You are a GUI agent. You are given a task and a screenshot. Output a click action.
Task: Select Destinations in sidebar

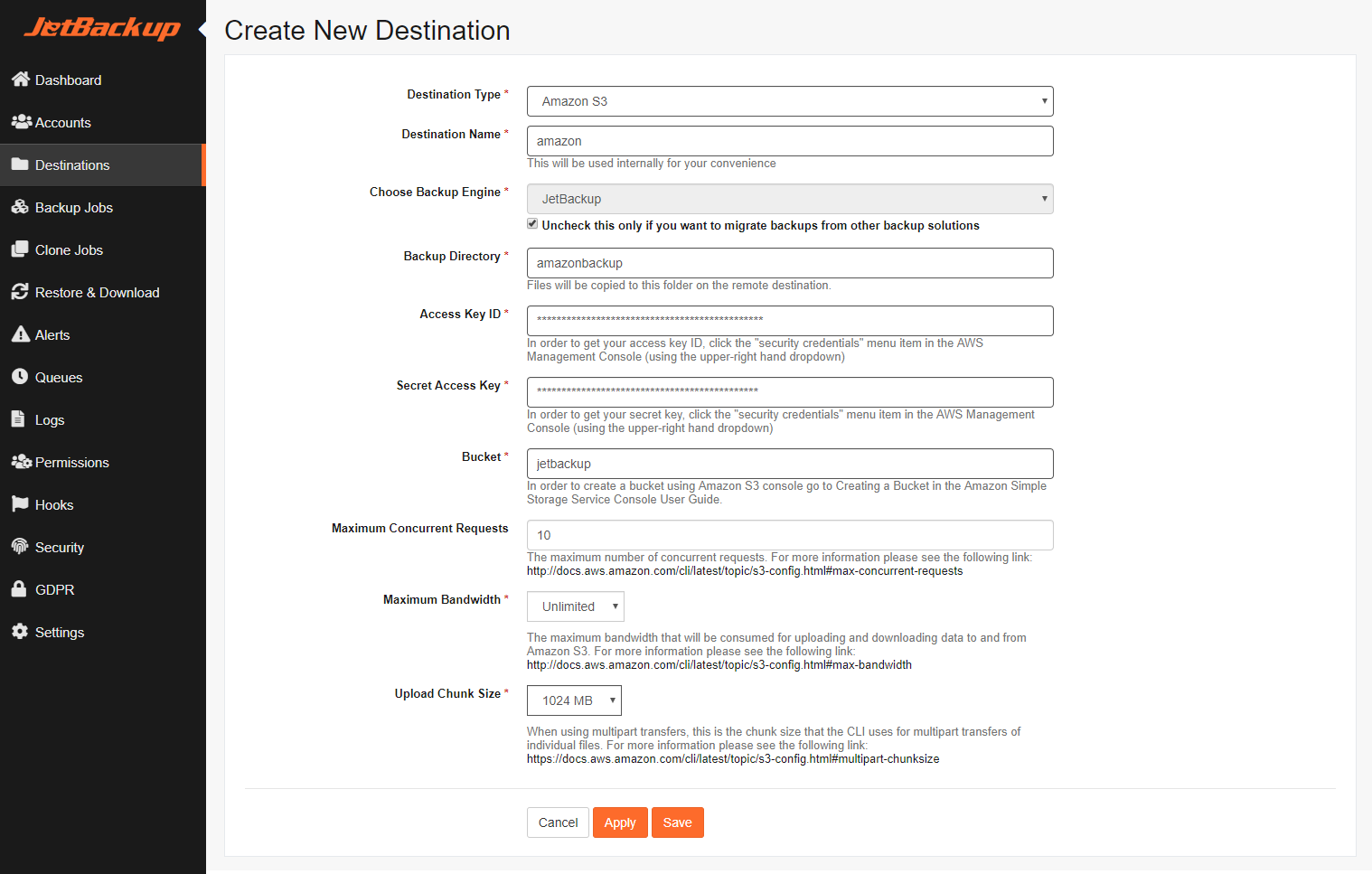tap(103, 164)
